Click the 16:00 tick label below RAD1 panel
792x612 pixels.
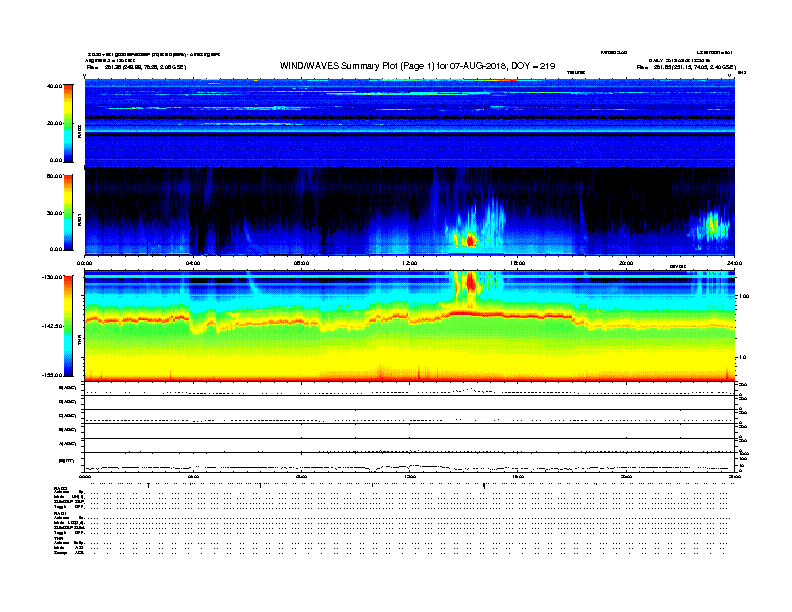point(518,263)
